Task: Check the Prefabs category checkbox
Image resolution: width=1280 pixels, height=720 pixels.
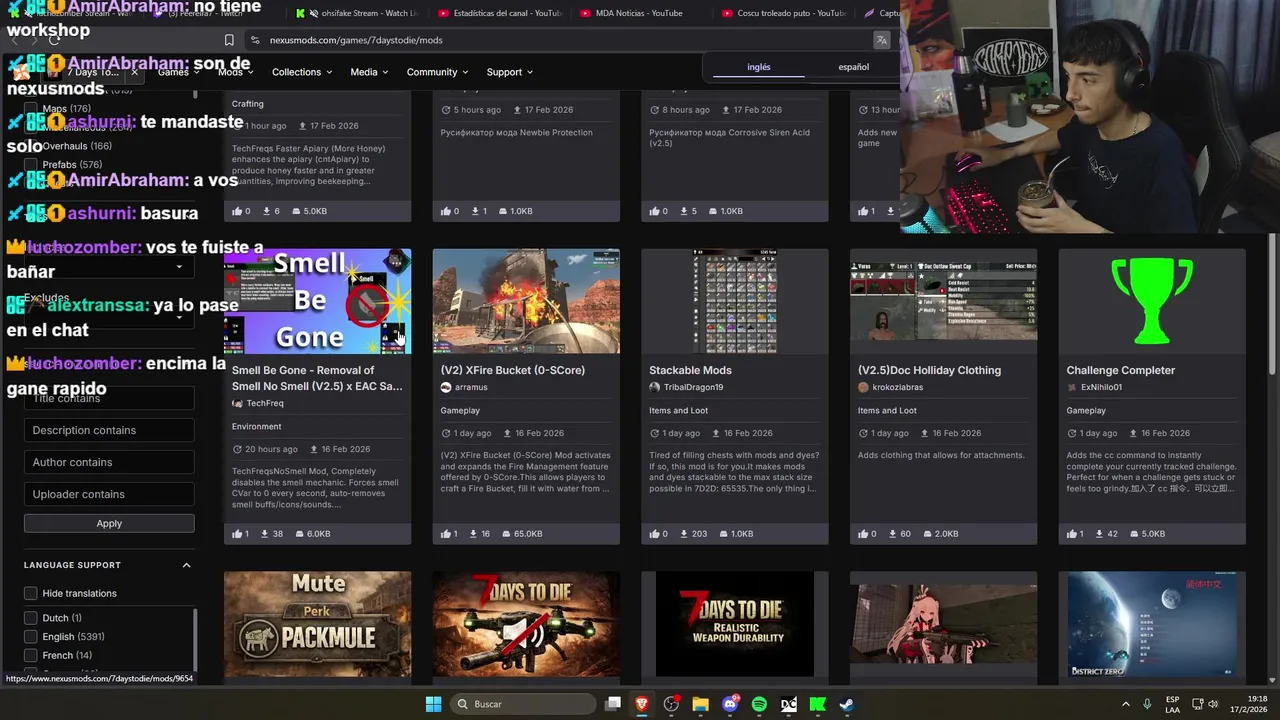Action: click(30, 164)
